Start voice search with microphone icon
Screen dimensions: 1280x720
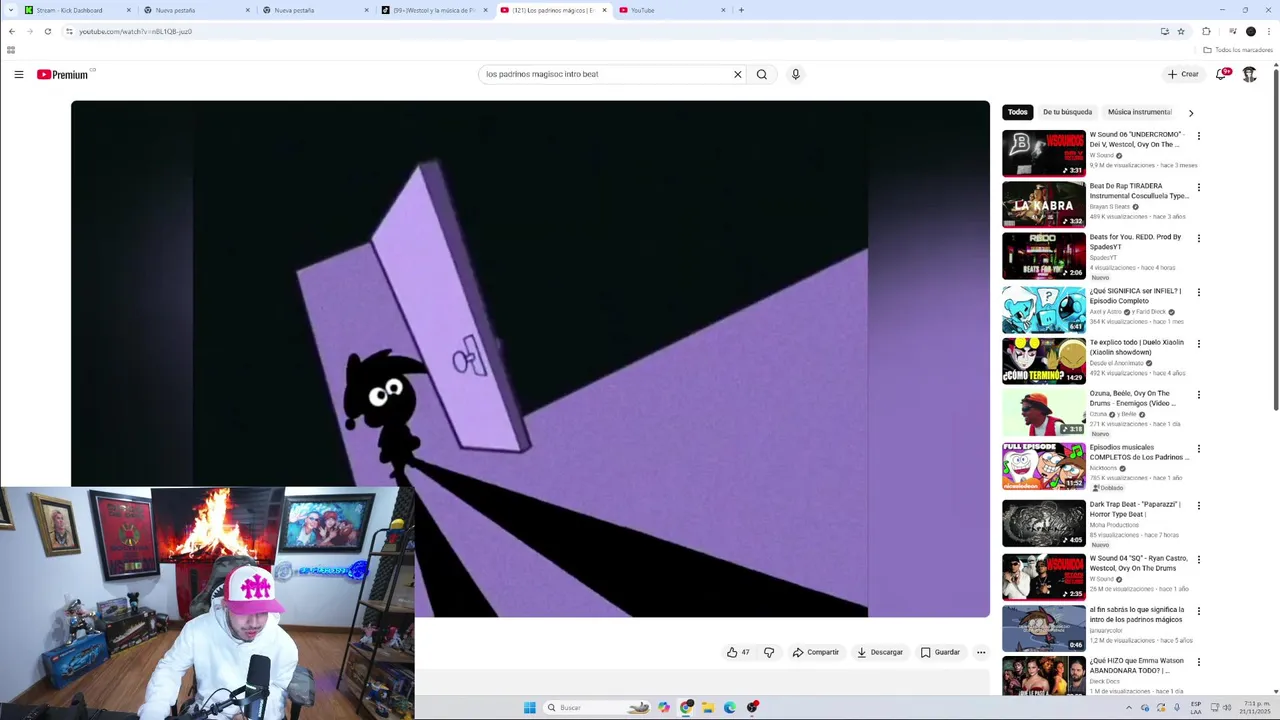pos(796,74)
